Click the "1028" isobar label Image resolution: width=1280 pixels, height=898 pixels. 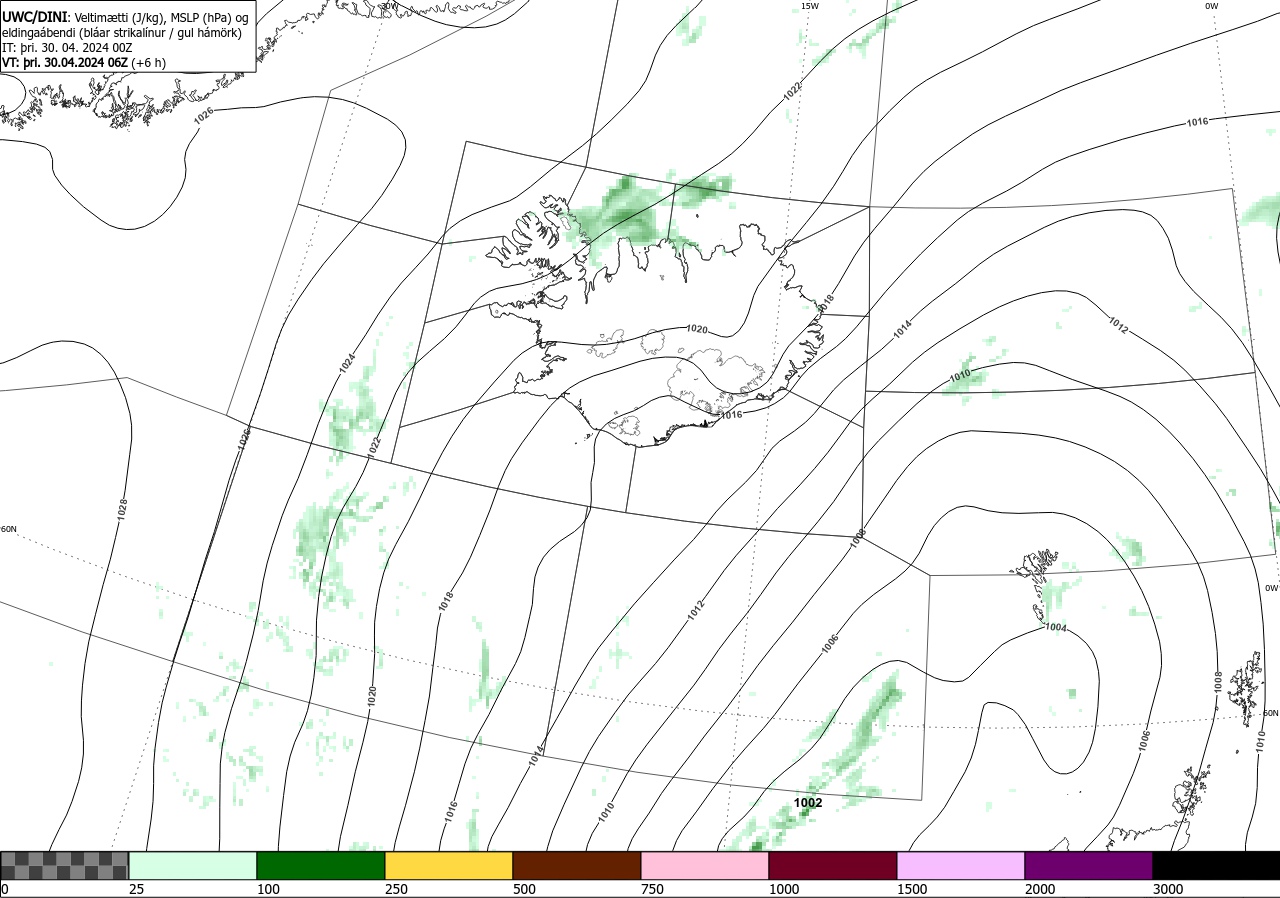point(122,509)
